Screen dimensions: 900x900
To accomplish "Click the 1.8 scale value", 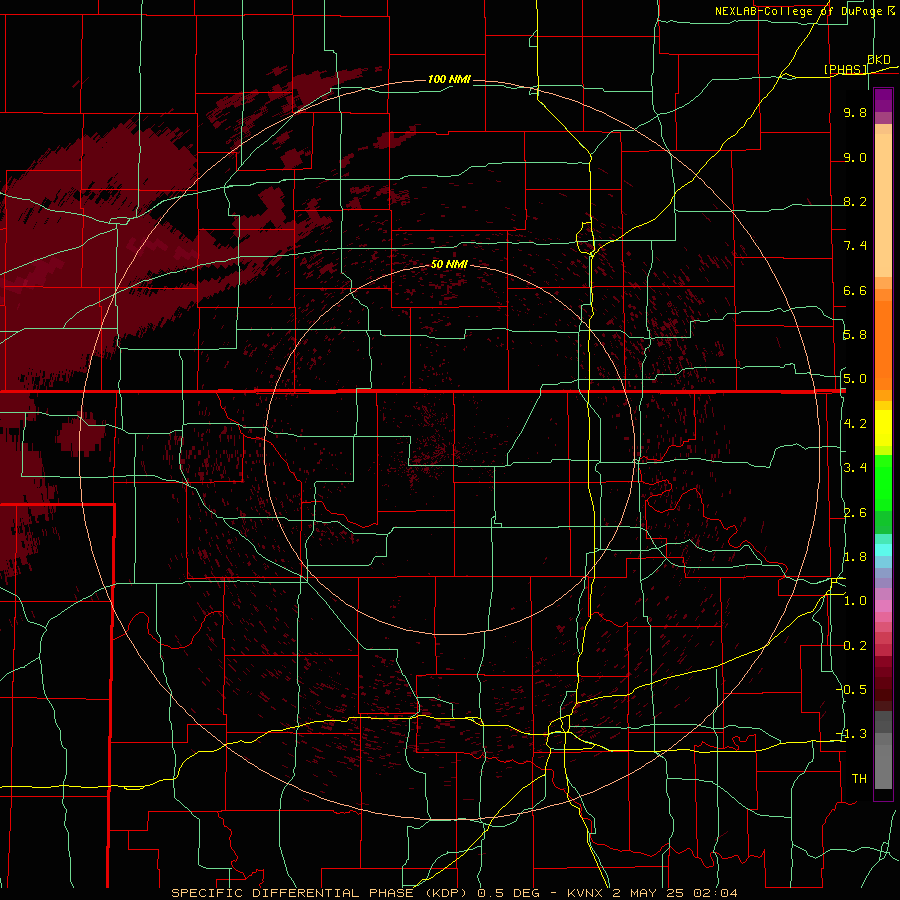I will pyautogui.click(x=855, y=557).
